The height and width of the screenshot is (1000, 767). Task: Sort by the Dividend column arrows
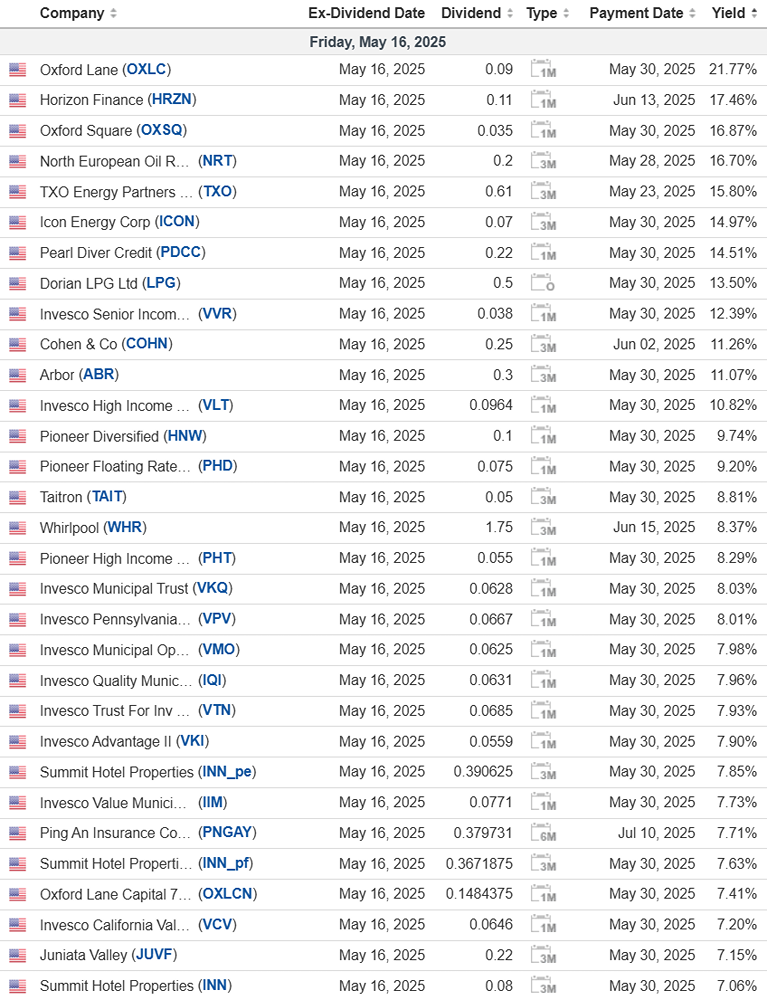point(510,14)
